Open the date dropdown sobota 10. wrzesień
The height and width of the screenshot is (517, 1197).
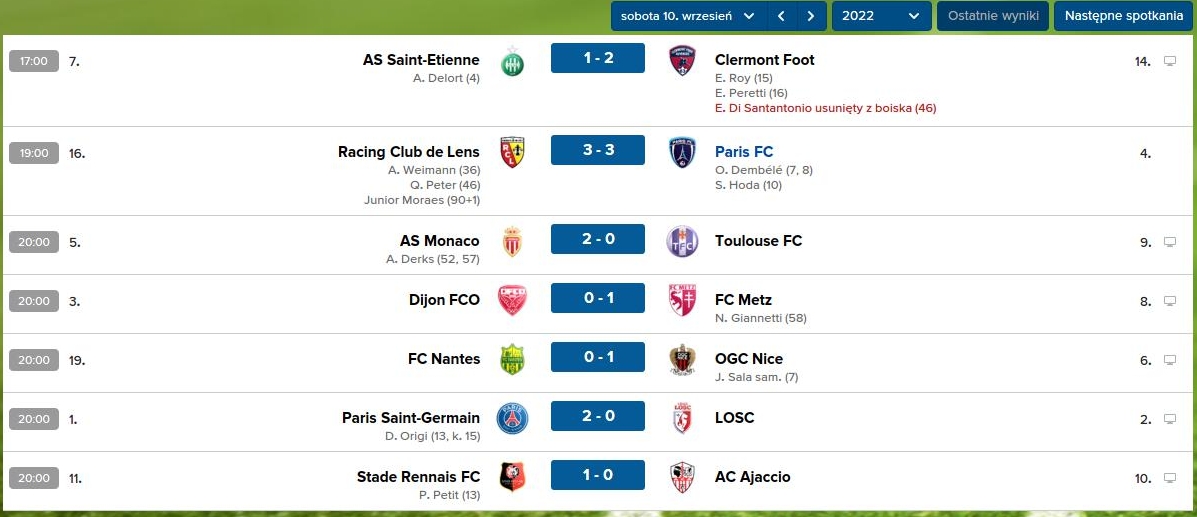pos(688,16)
